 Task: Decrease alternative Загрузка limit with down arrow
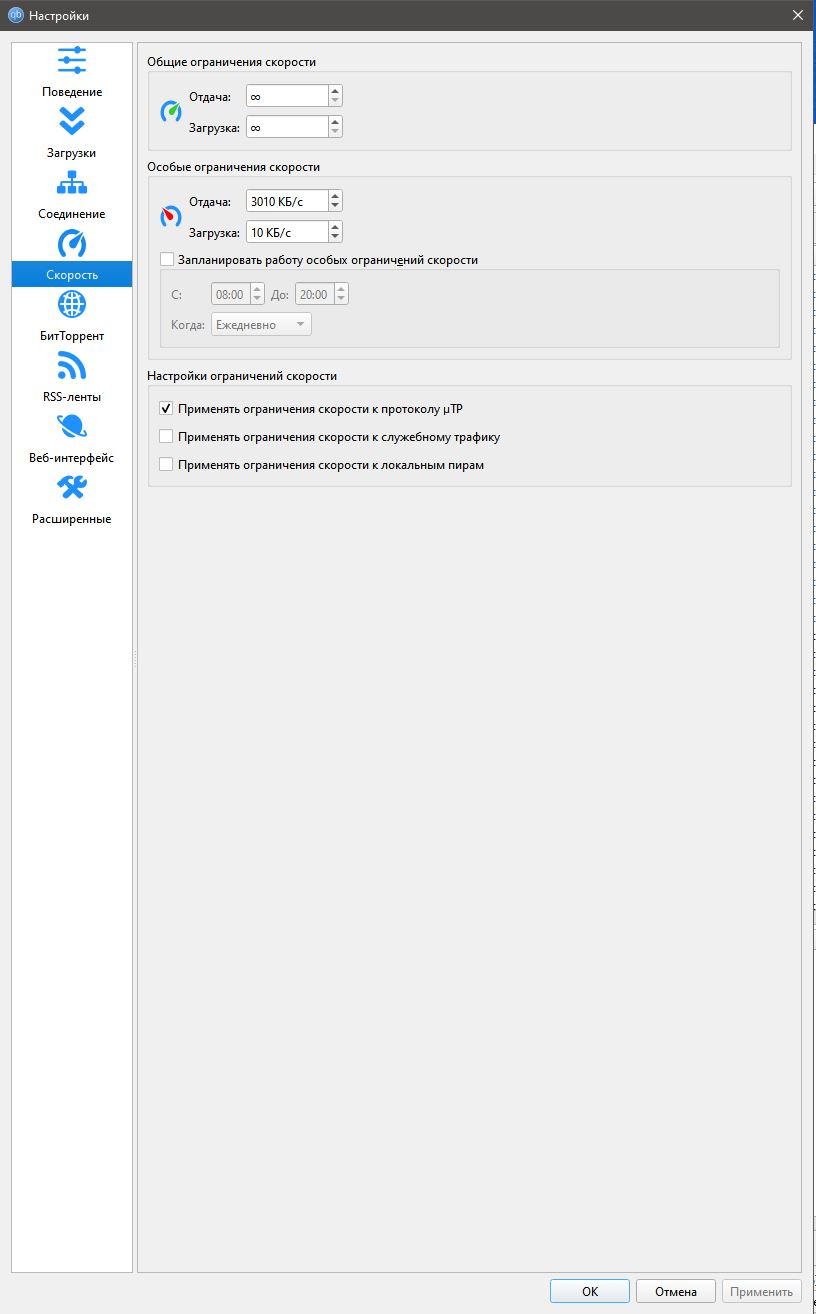pyautogui.click(x=335, y=238)
